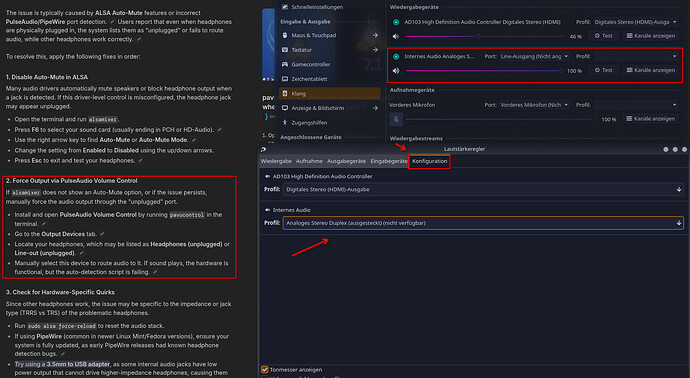The image size is (690, 378).
Task: Click the '1. Disable Auto-Mute in ALSA' heading
Action: coord(47,77)
